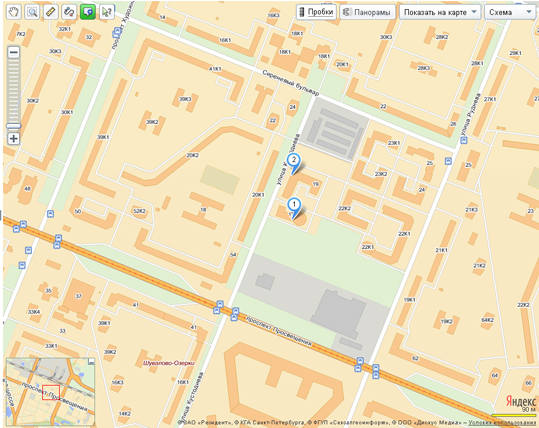Collapse the overview minimap with corner button

click(x=91, y=361)
